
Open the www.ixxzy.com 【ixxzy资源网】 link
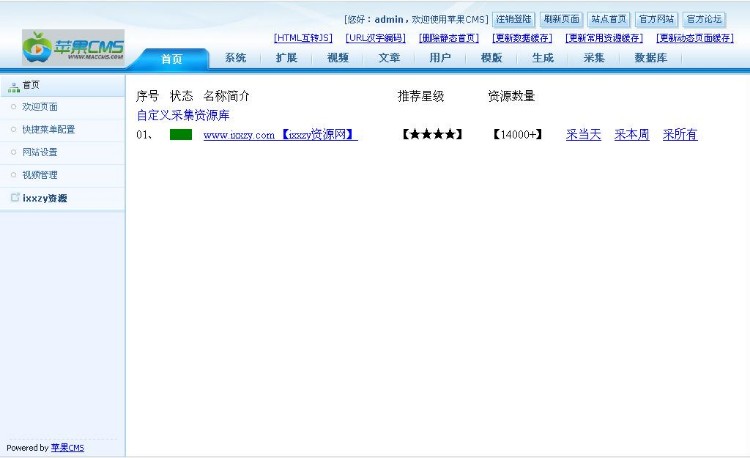coord(280,135)
